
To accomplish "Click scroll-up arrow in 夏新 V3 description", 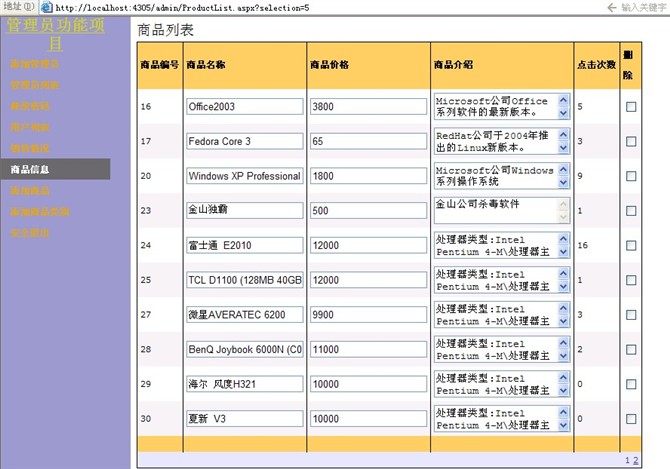I will [x=564, y=412].
